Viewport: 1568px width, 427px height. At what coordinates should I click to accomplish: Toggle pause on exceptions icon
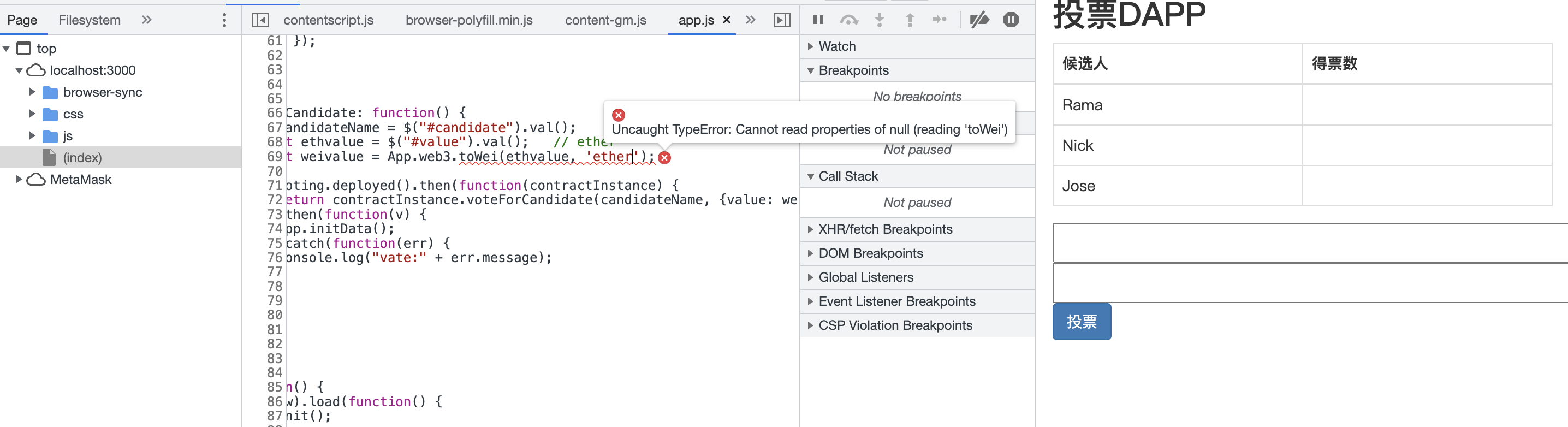click(x=1011, y=20)
